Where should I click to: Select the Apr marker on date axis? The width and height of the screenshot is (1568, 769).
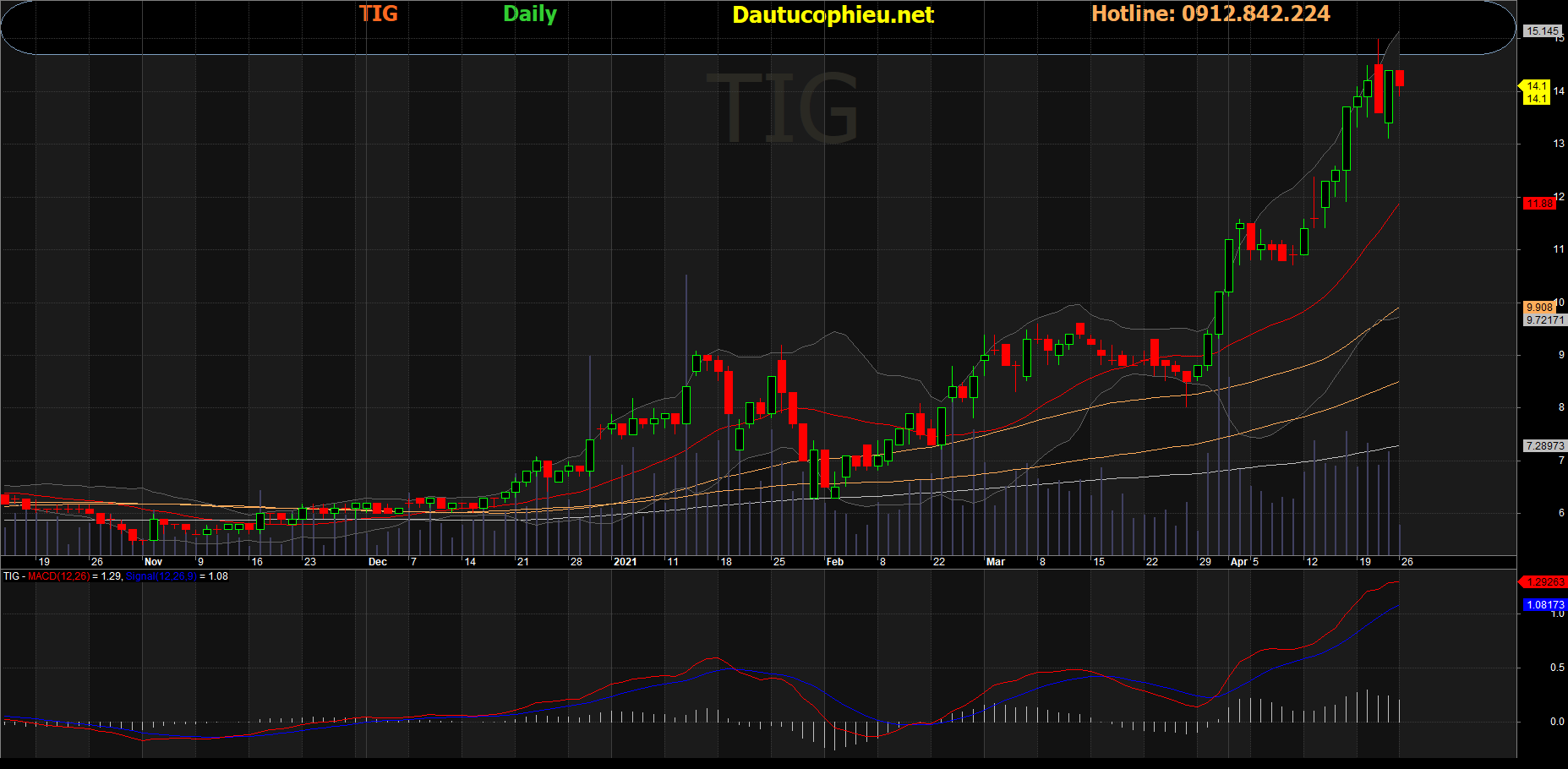pos(1238,562)
